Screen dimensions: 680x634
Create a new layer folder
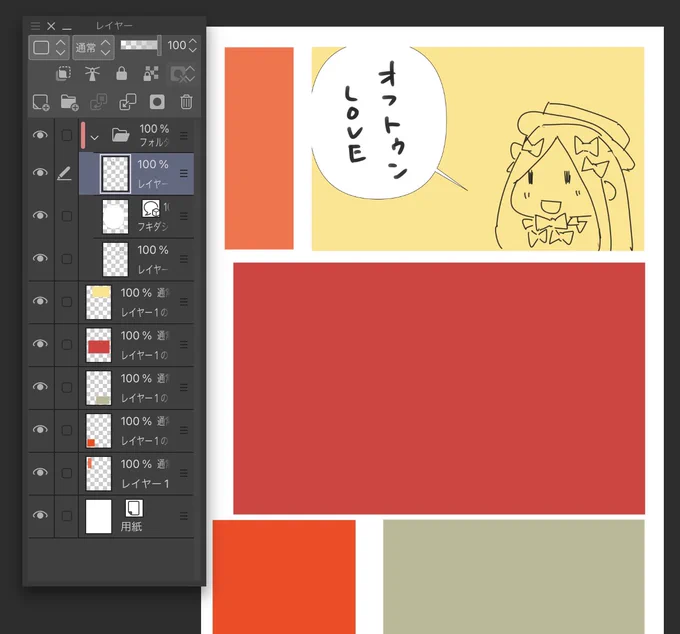point(69,102)
